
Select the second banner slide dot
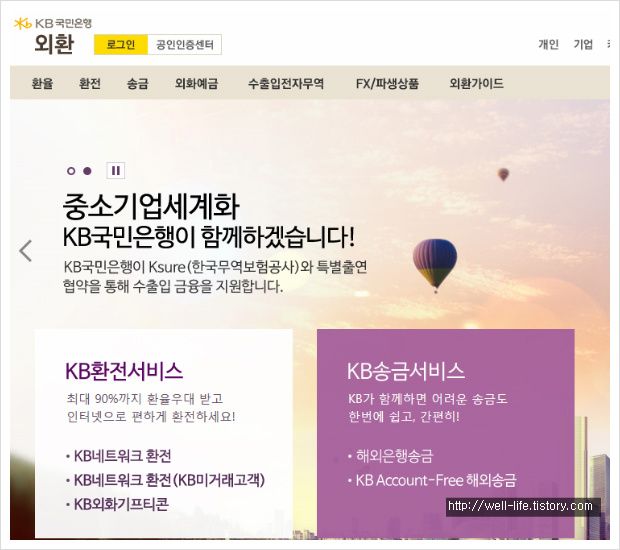[87, 171]
